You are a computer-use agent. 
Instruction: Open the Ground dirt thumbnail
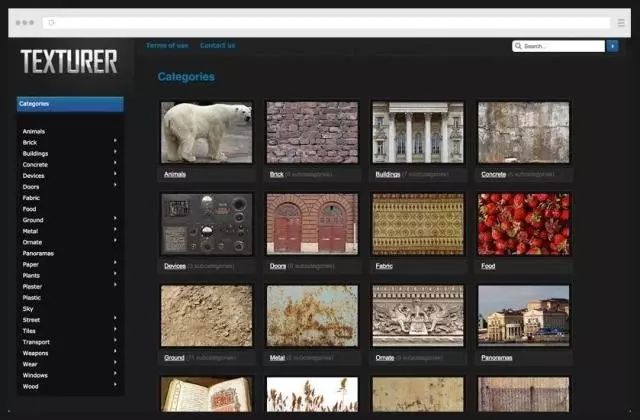click(207, 316)
